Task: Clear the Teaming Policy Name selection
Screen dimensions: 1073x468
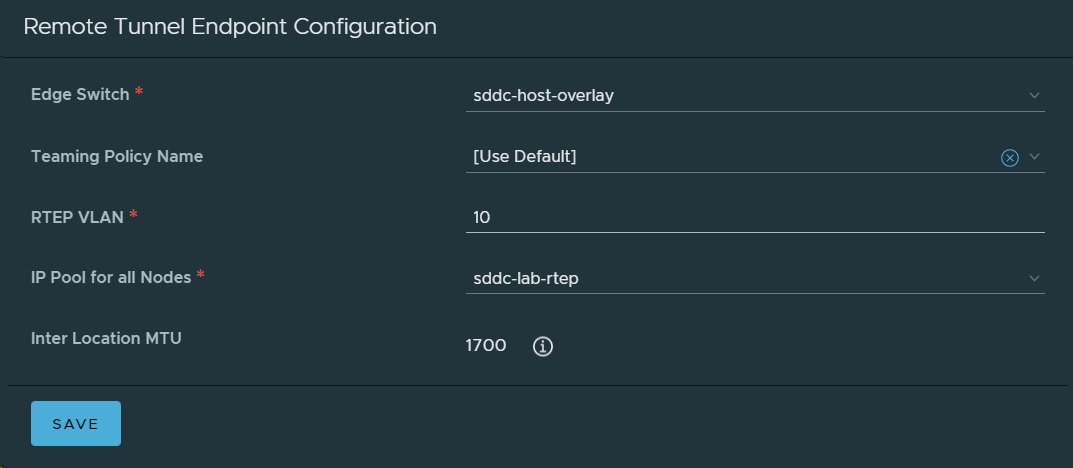Action: (1010, 157)
